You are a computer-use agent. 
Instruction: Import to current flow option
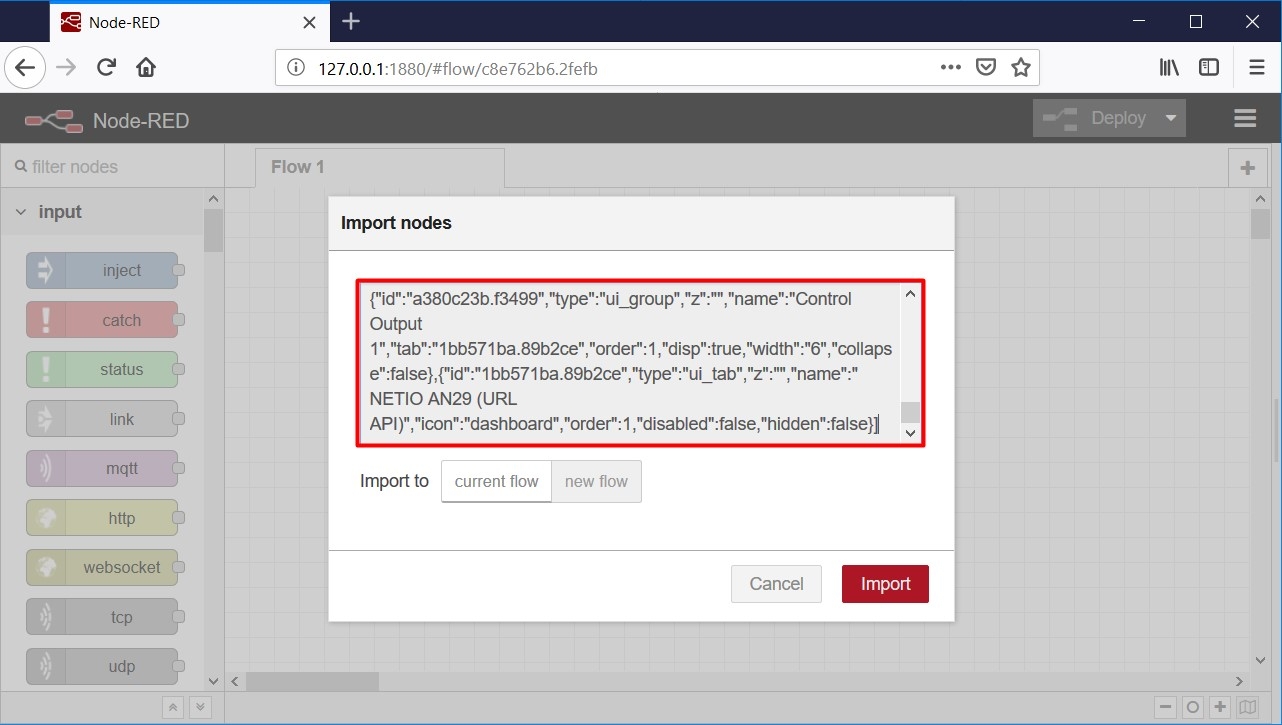coord(496,481)
